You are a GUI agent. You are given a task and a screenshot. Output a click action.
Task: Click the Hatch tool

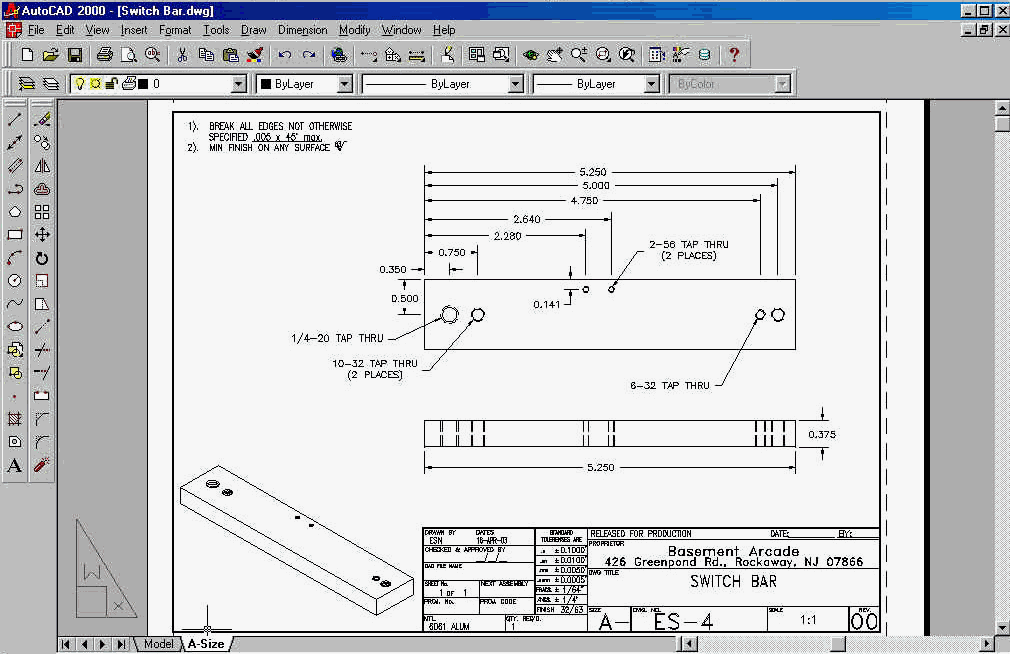[15, 419]
